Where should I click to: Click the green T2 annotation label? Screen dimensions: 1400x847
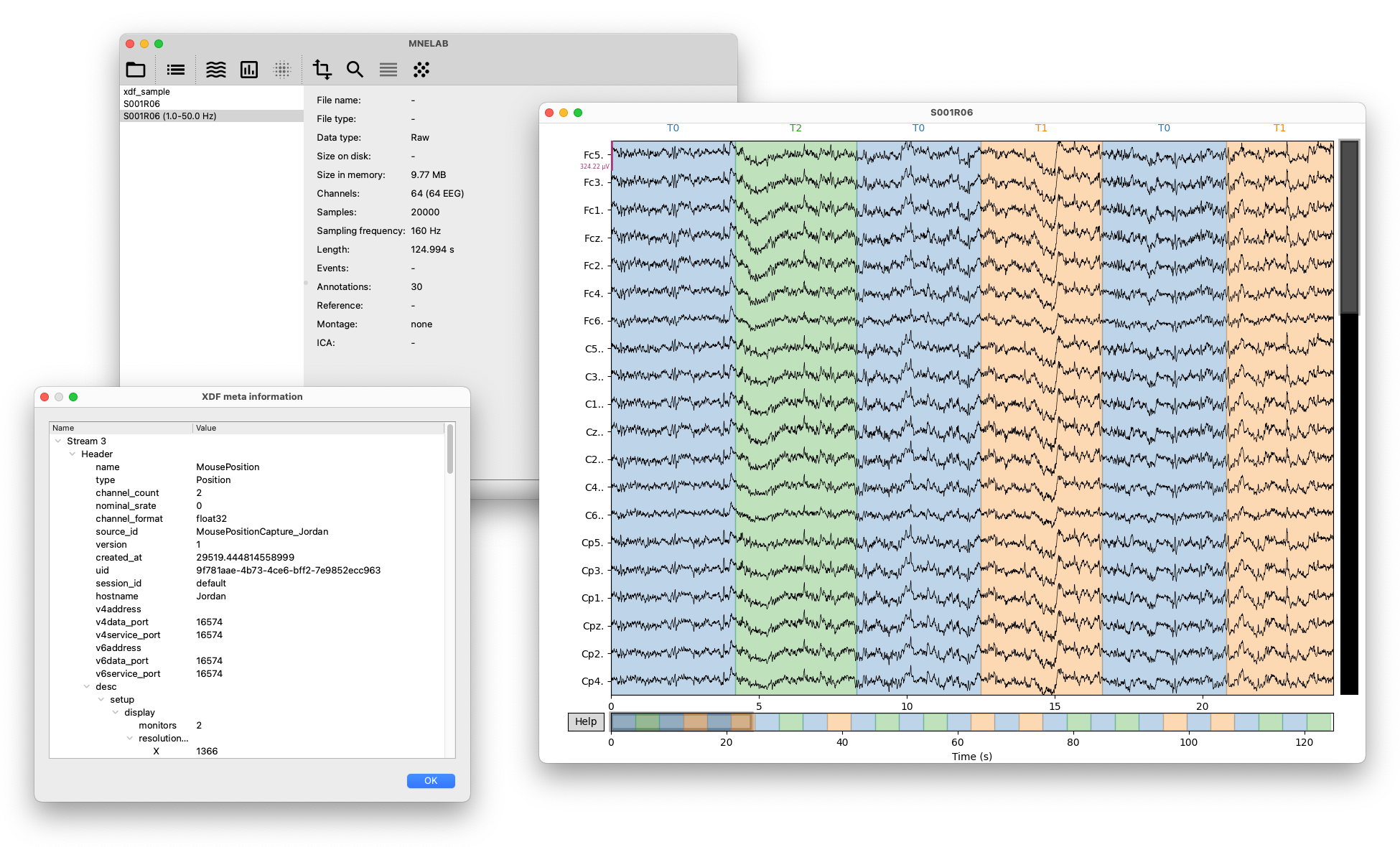click(795, 128)
